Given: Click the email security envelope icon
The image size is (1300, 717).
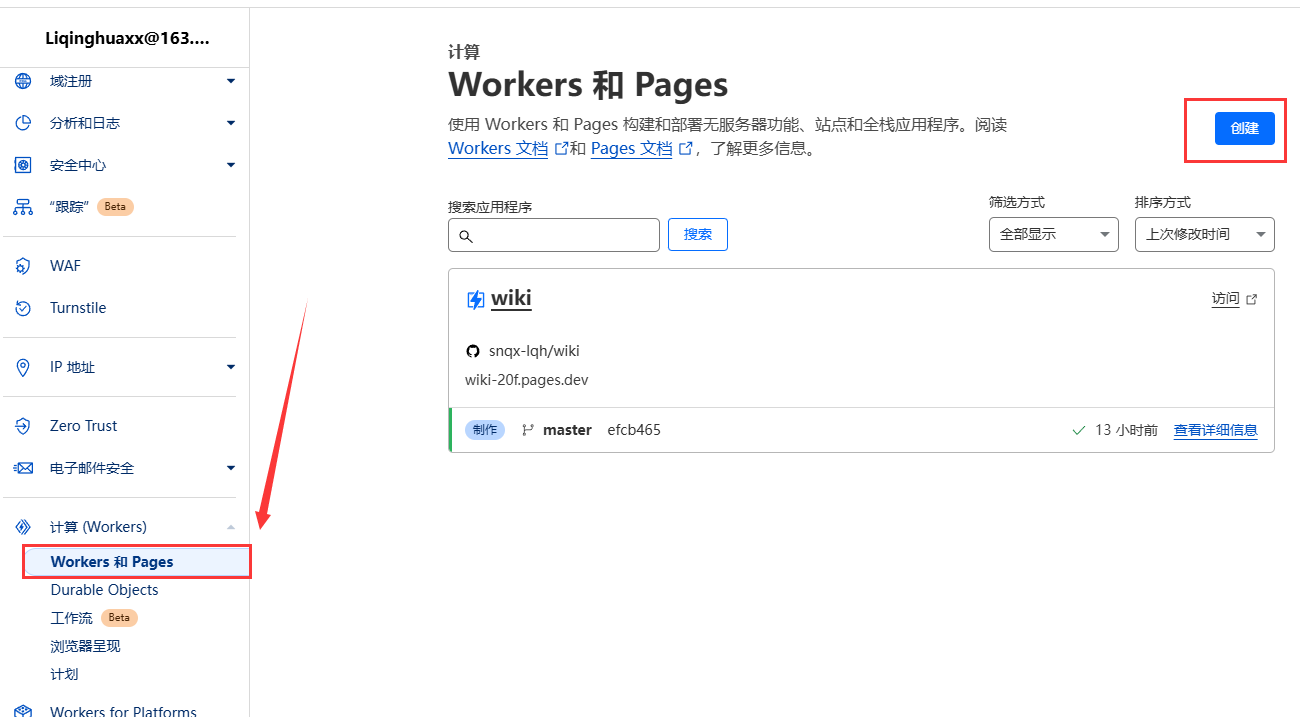Looking at the screenshot, I should 23,468.
